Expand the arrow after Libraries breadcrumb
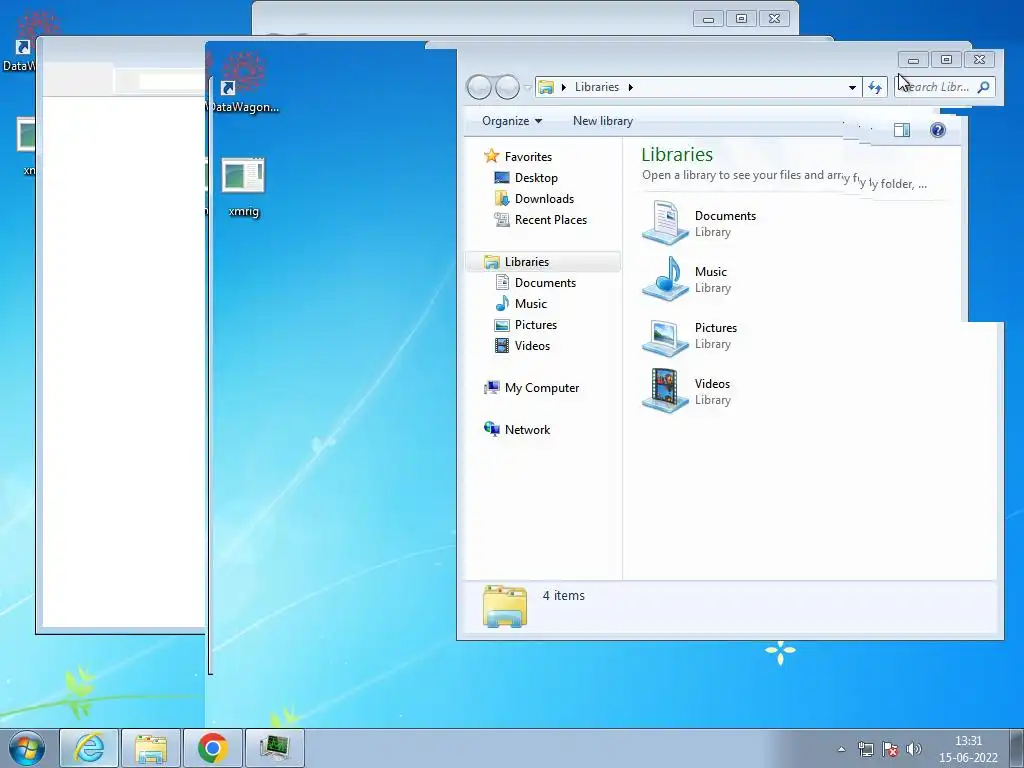Image resolution: width=1024 pixels, height=768 pixels. pyautogui.click(x=631, y=87)
